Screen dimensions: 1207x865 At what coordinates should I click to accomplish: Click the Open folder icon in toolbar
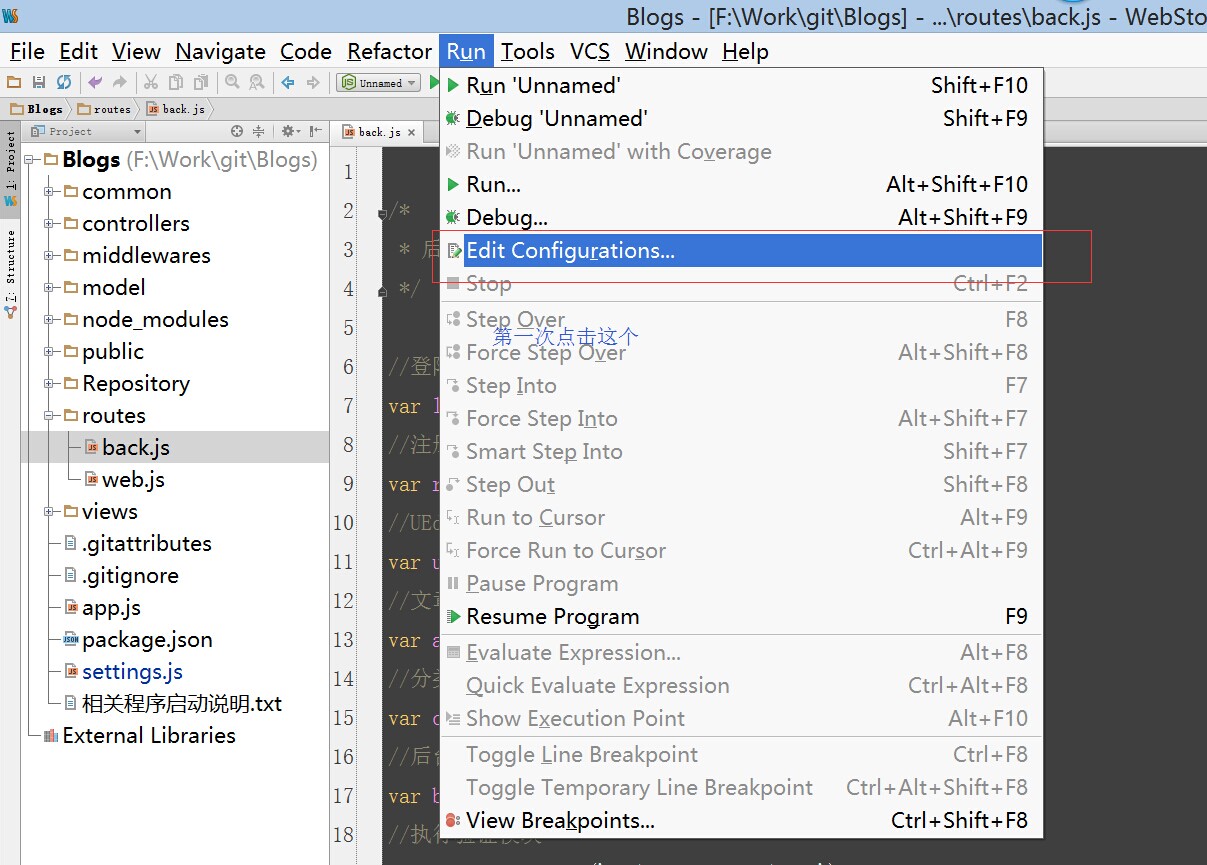pos(15,83)
